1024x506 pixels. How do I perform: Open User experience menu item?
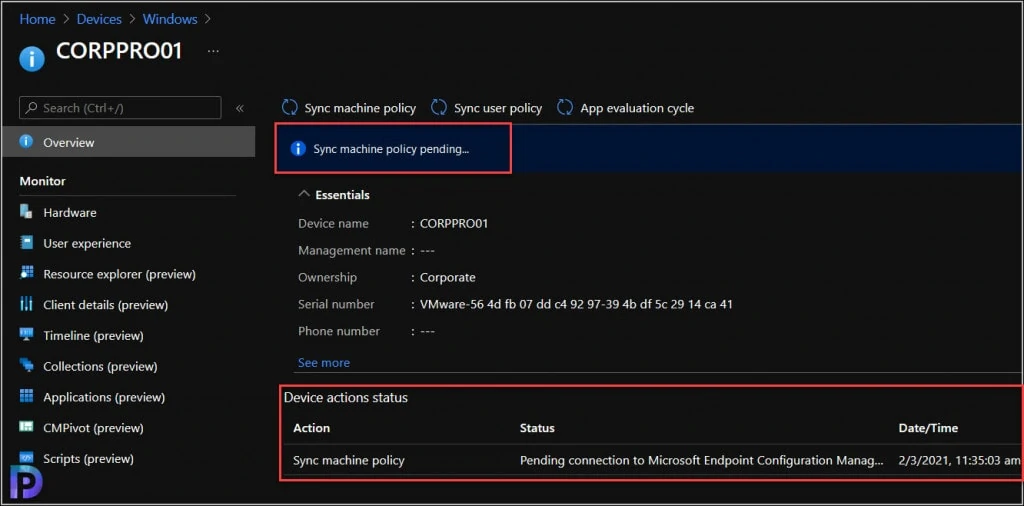87,244
